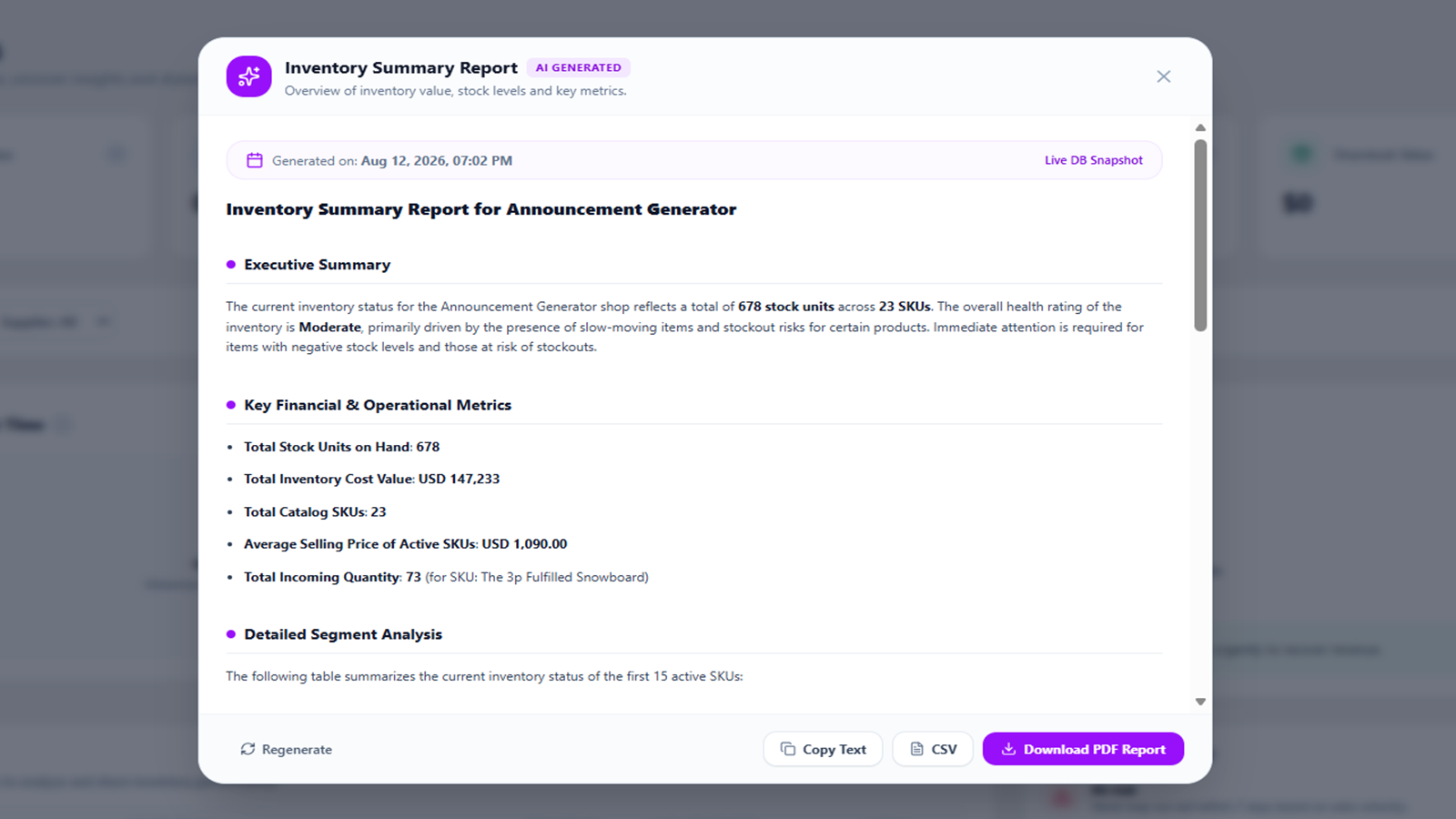This screenshot has width=1456, height=819.
Task: Click the download arrow icon for PDF Report
Action: click(1008, 749)
